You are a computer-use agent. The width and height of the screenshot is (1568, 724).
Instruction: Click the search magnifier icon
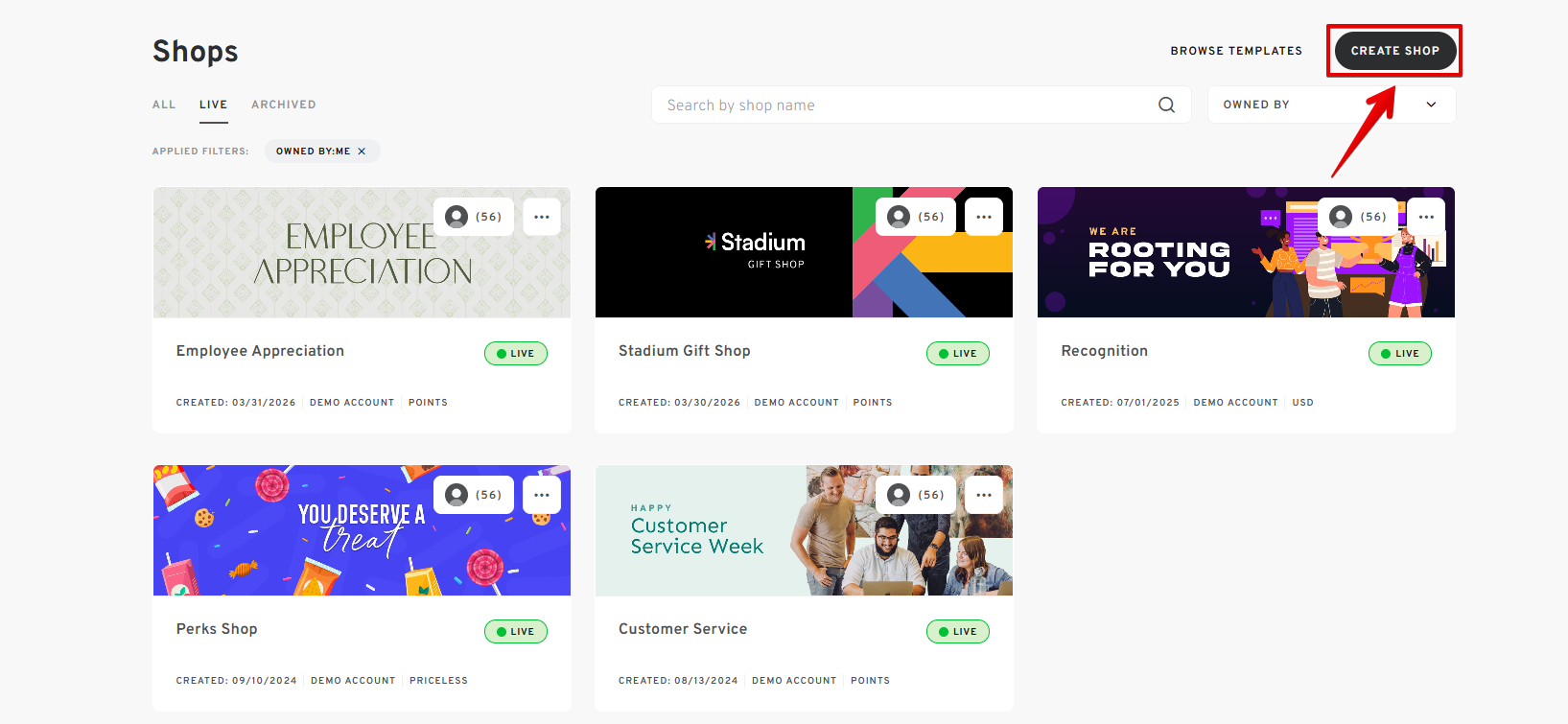pos(1166,105)
